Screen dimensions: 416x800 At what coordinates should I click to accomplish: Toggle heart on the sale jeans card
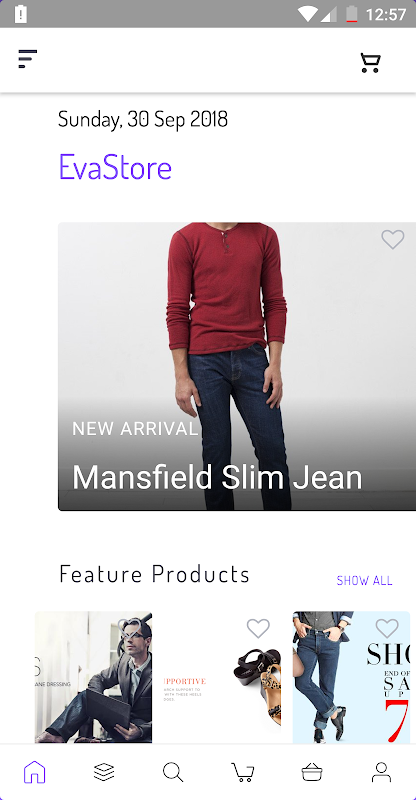(x=387, y=628)
